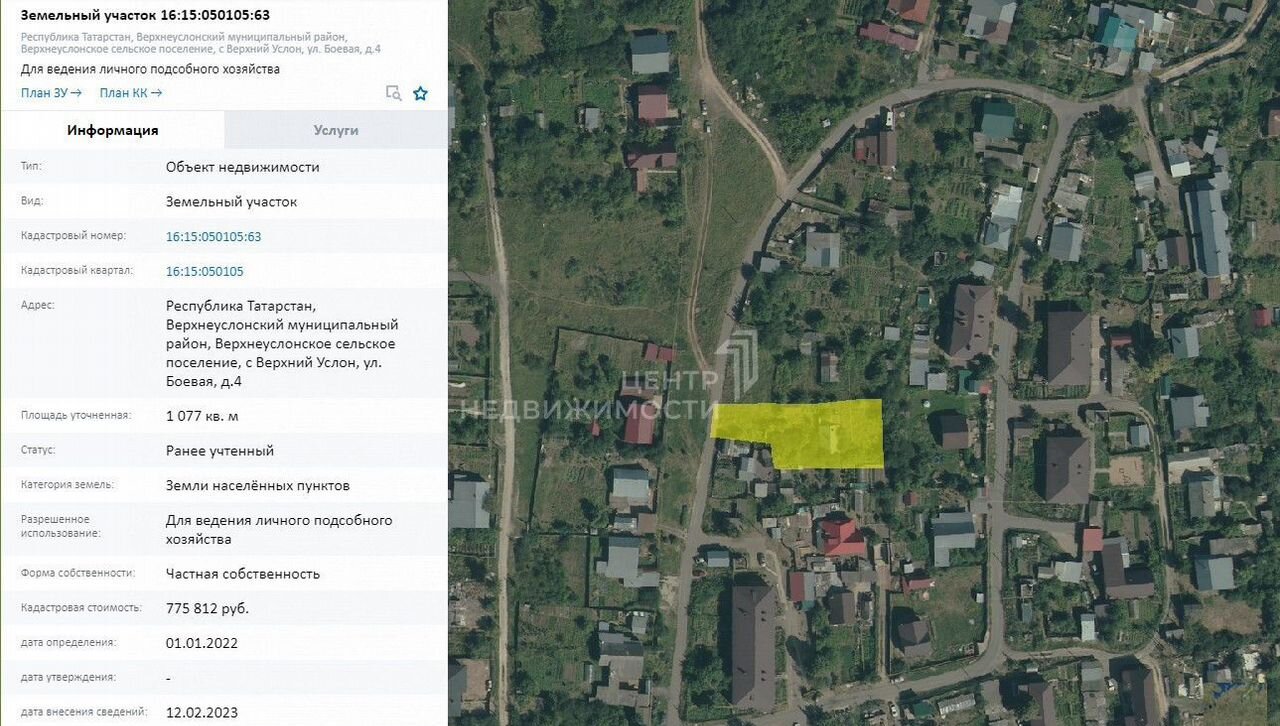Click the date 12.02.2023

click(x=201, y=712)
